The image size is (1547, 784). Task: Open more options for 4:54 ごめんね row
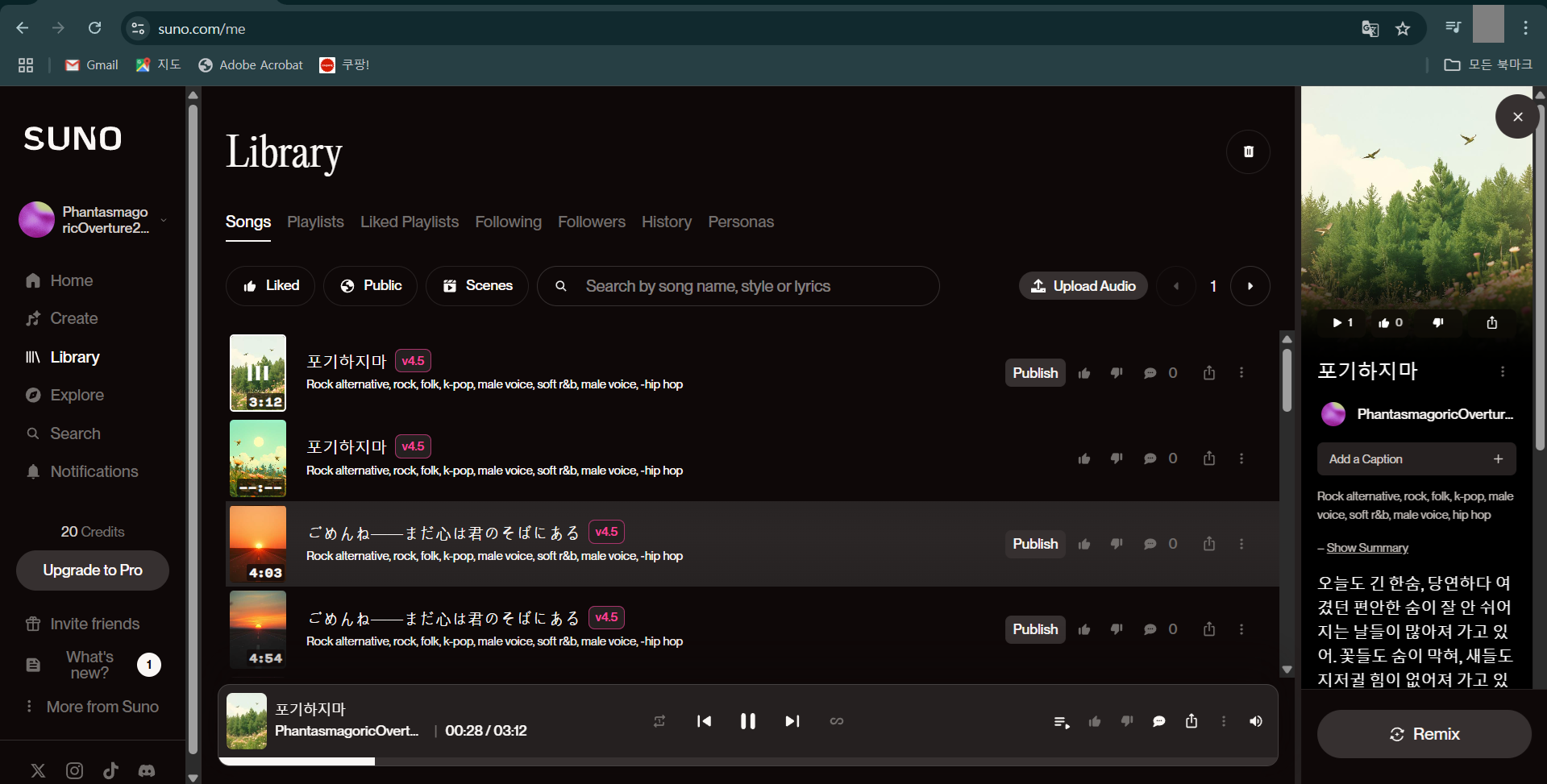tap(1241, 629)
